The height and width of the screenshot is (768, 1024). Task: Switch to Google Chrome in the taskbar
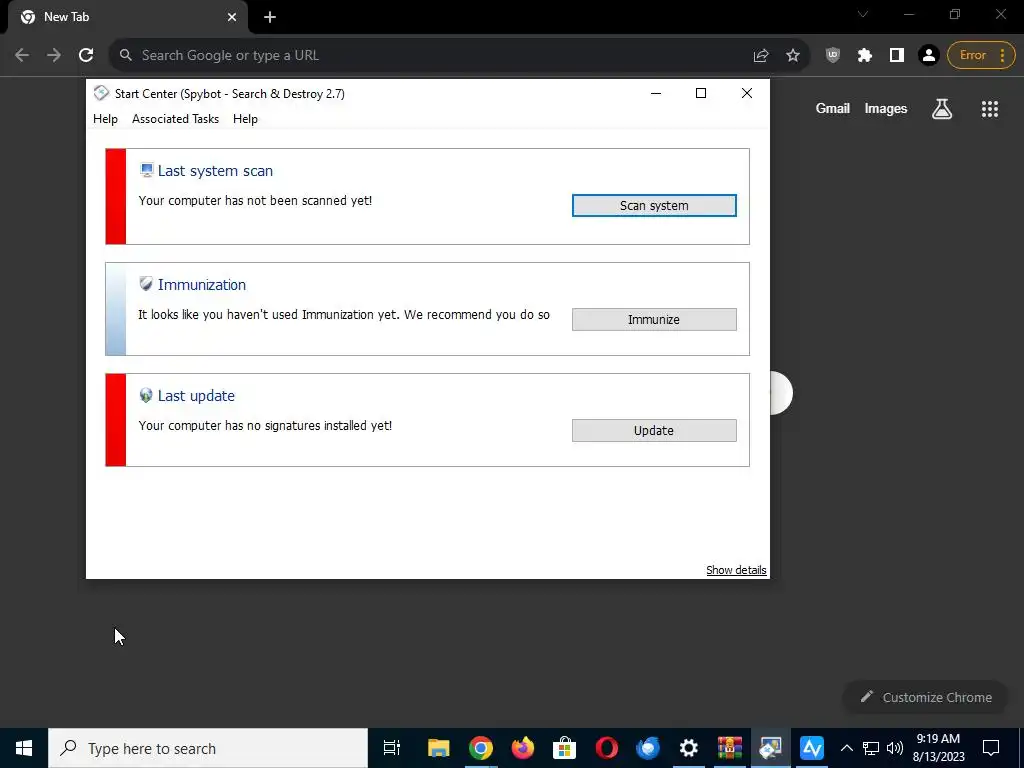point(481,748)
